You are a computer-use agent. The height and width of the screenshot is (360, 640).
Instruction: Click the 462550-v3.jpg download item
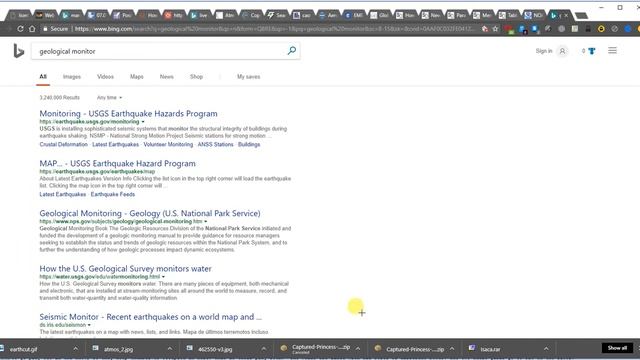pyautogui.click(x=214, y=349)
